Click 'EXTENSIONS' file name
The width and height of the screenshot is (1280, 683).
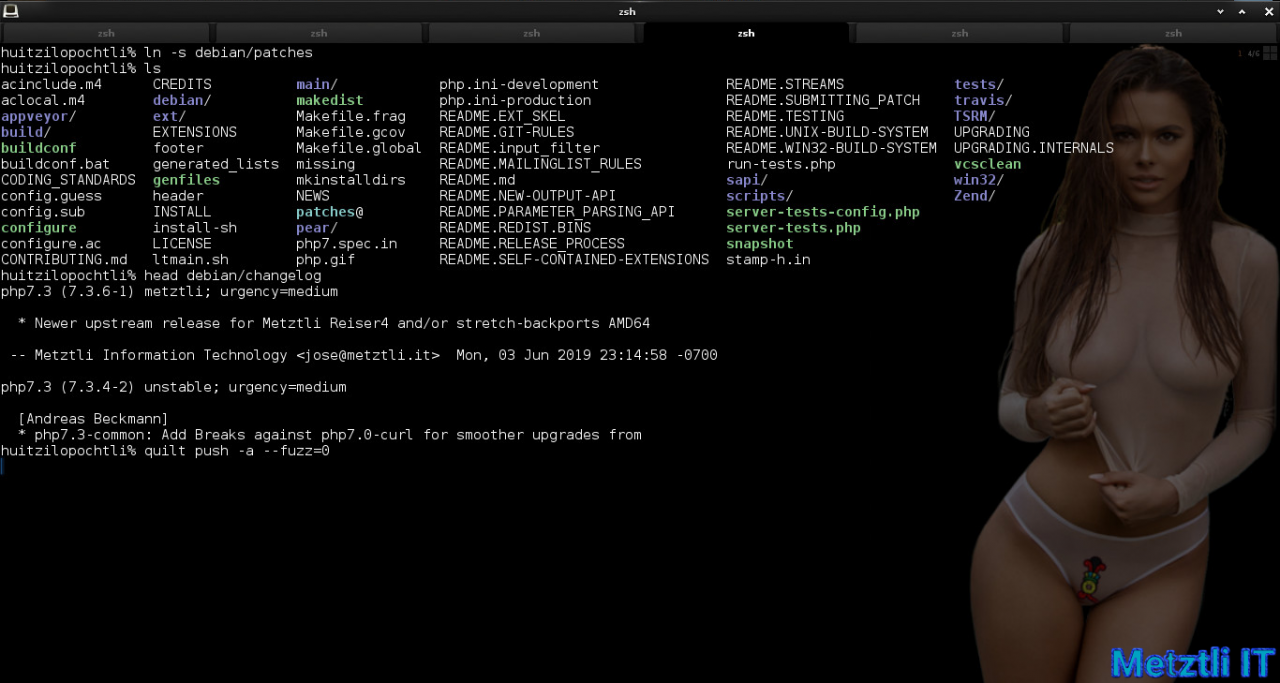[x=195, y=132]
